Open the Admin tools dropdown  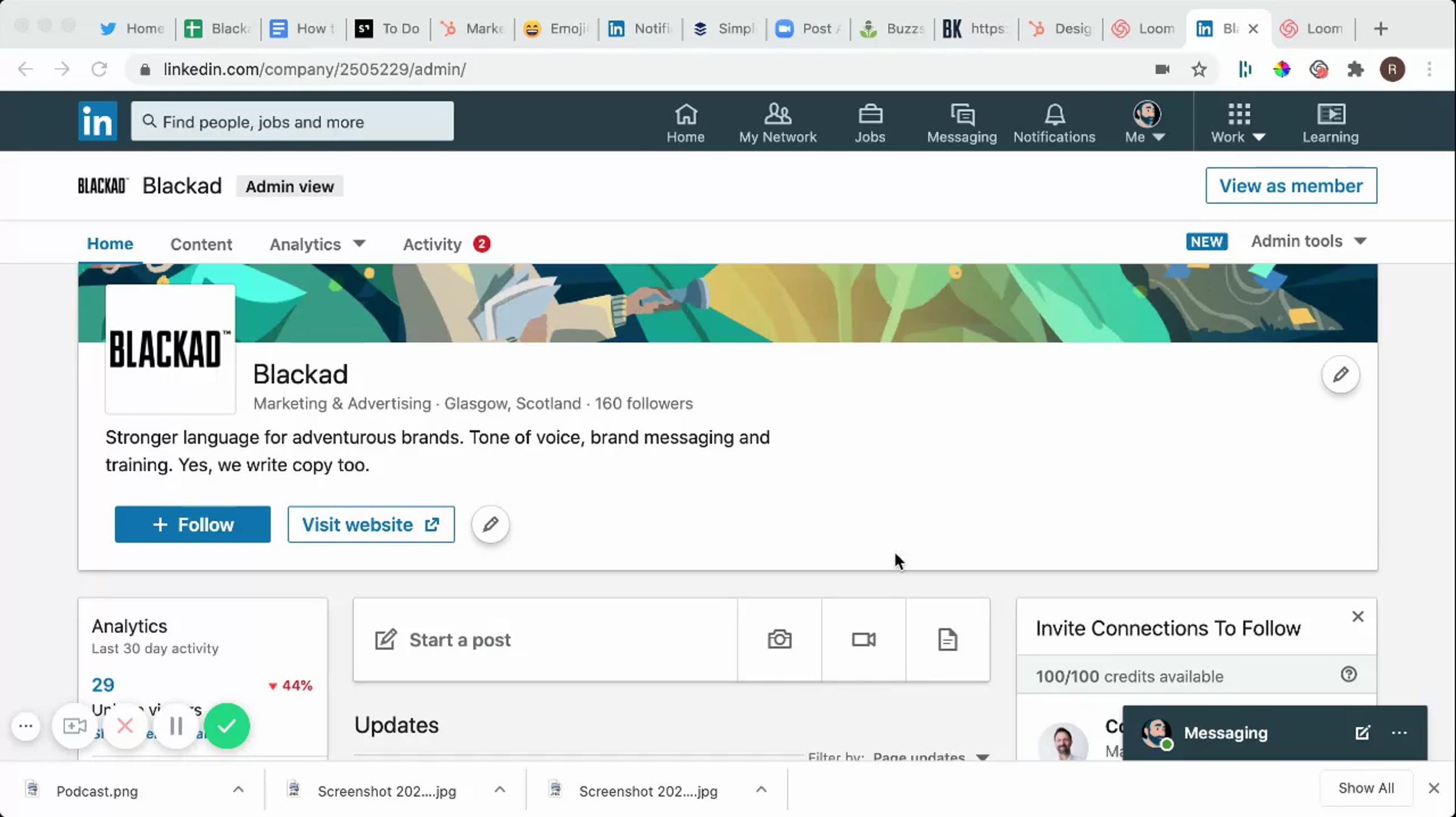click(1309, 242)
